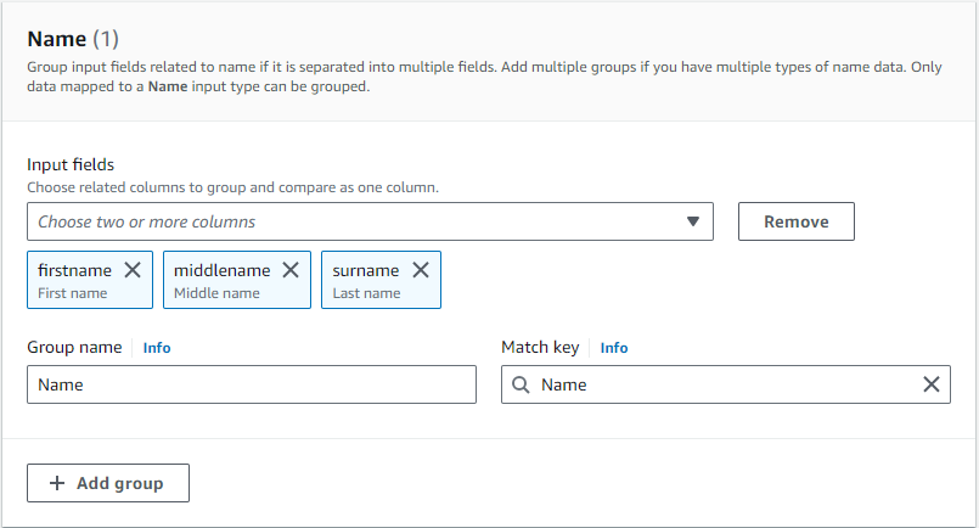Click into the Match key search field

720,385
